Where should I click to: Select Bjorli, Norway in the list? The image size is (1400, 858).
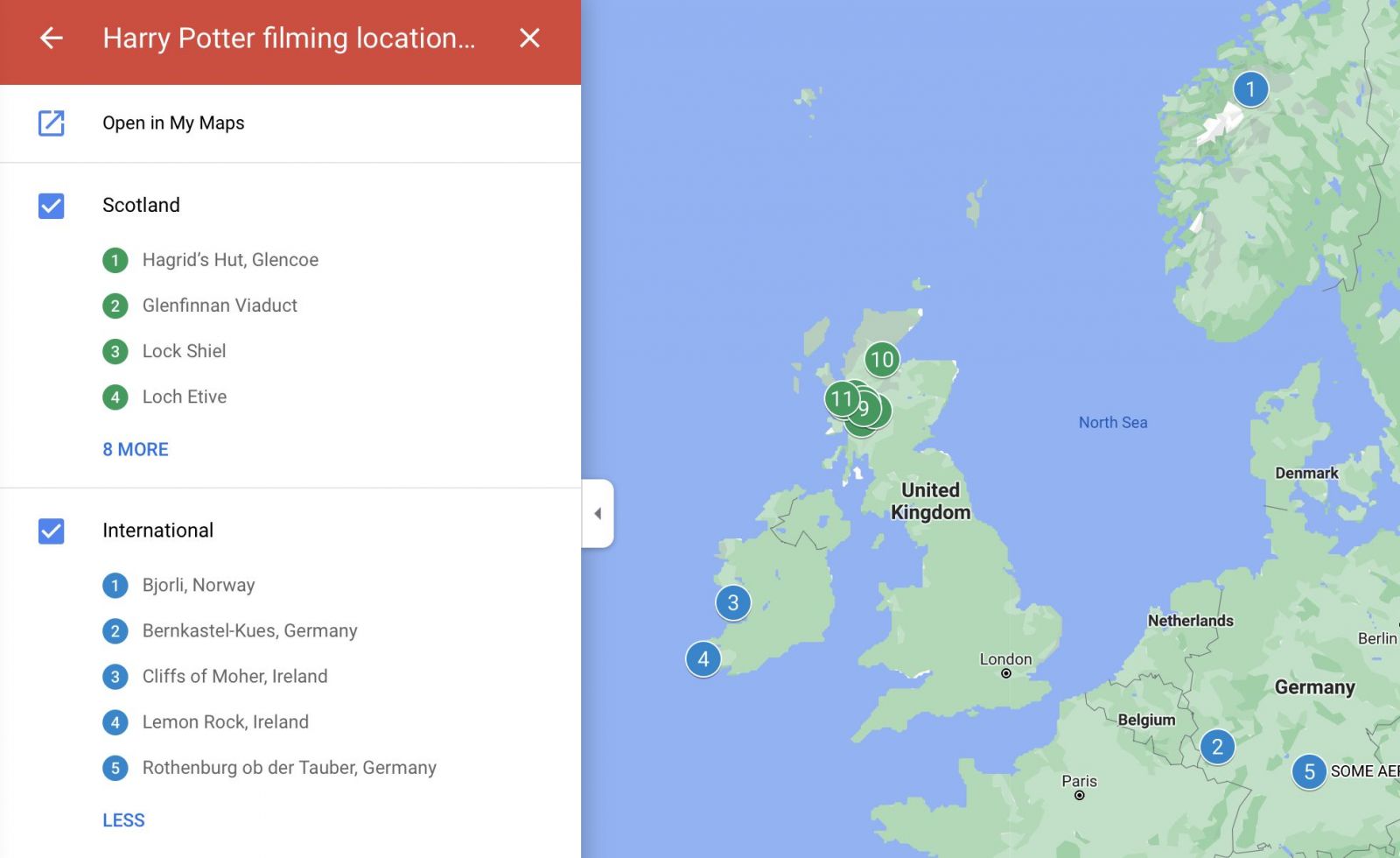[x=199, y=585]
